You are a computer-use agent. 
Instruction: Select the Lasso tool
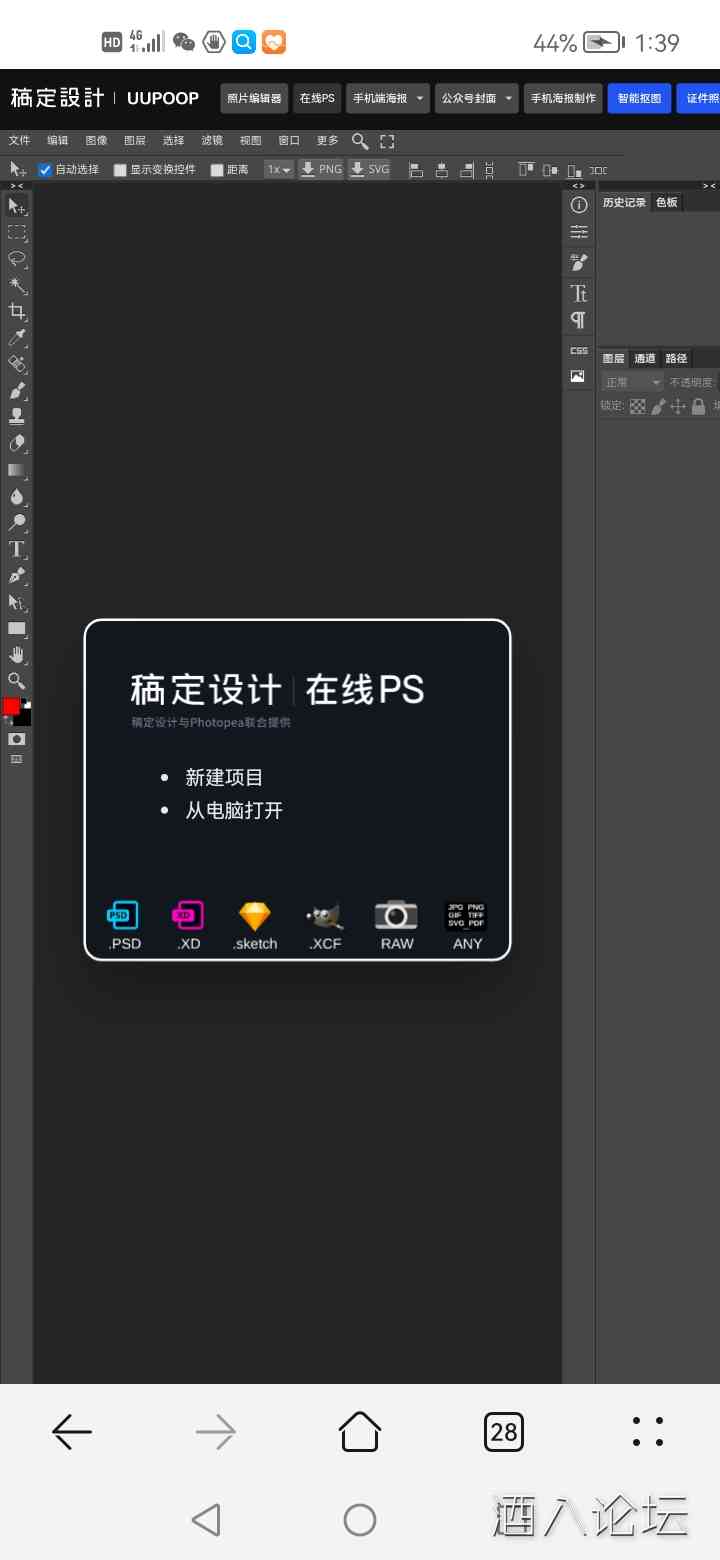coord(16,259)
